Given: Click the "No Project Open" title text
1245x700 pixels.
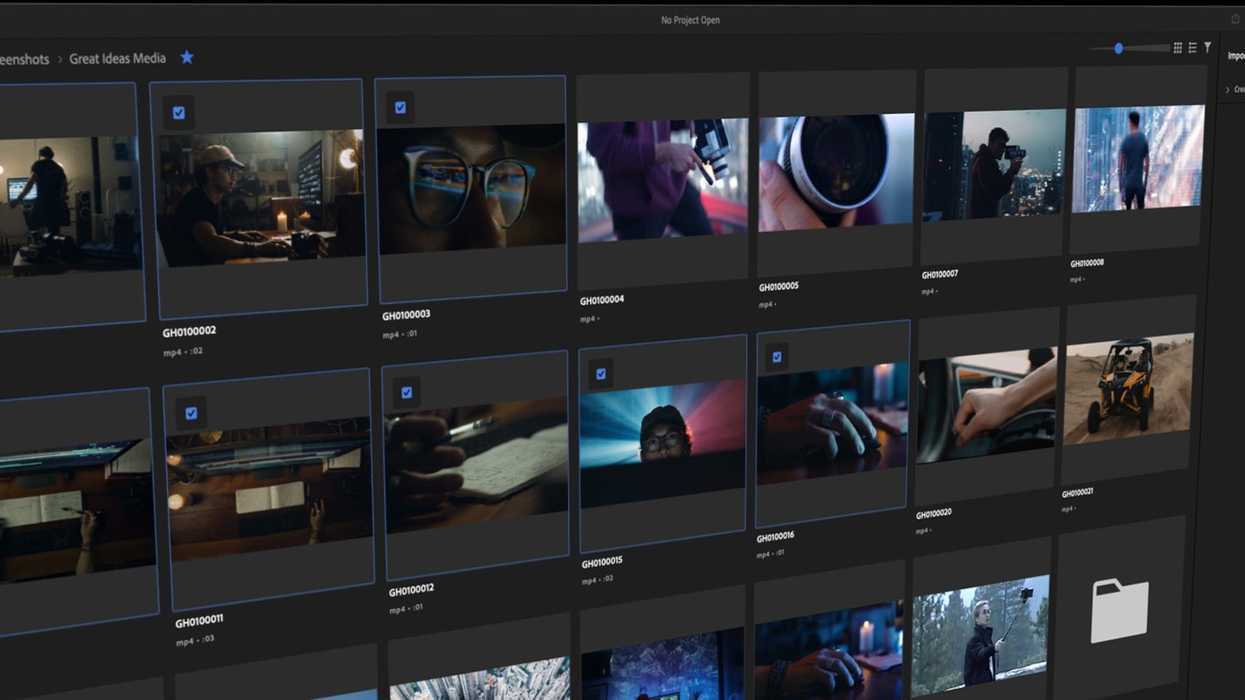Looking at the screenshot, I should click(x=690, y=20).
